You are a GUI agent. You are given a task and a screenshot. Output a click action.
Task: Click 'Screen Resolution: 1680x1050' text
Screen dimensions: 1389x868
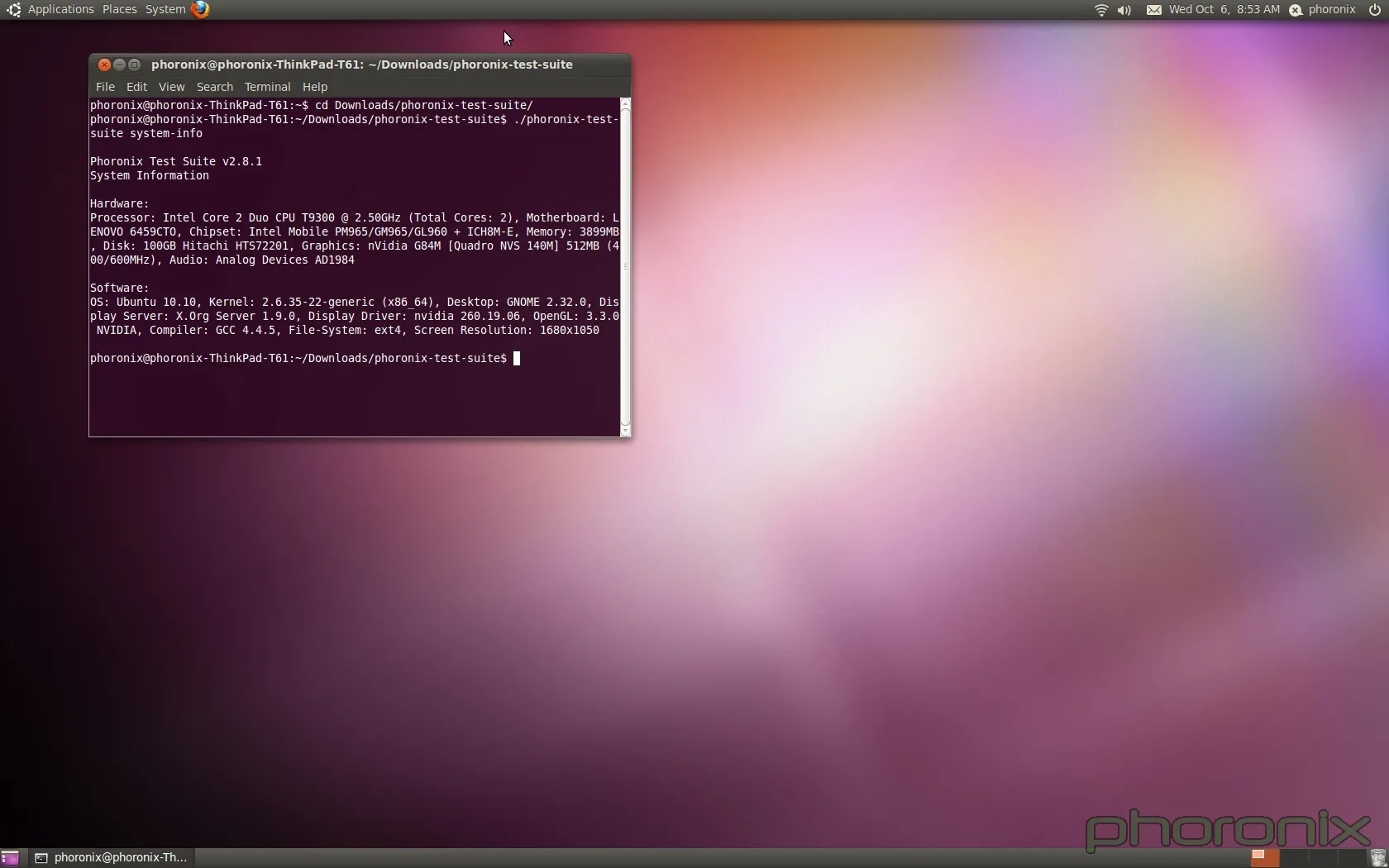(x=507, y=330)
